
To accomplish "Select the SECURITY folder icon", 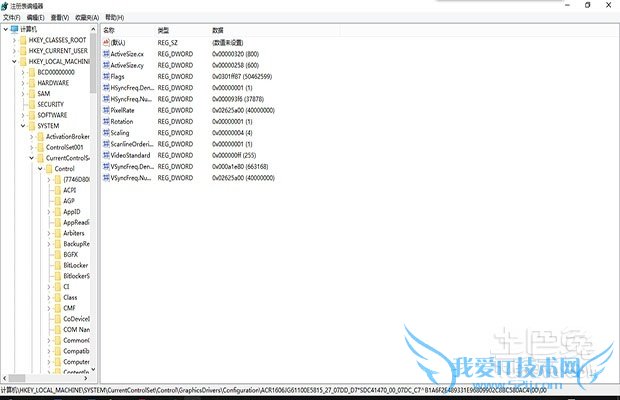I will (x=32, y=104).
